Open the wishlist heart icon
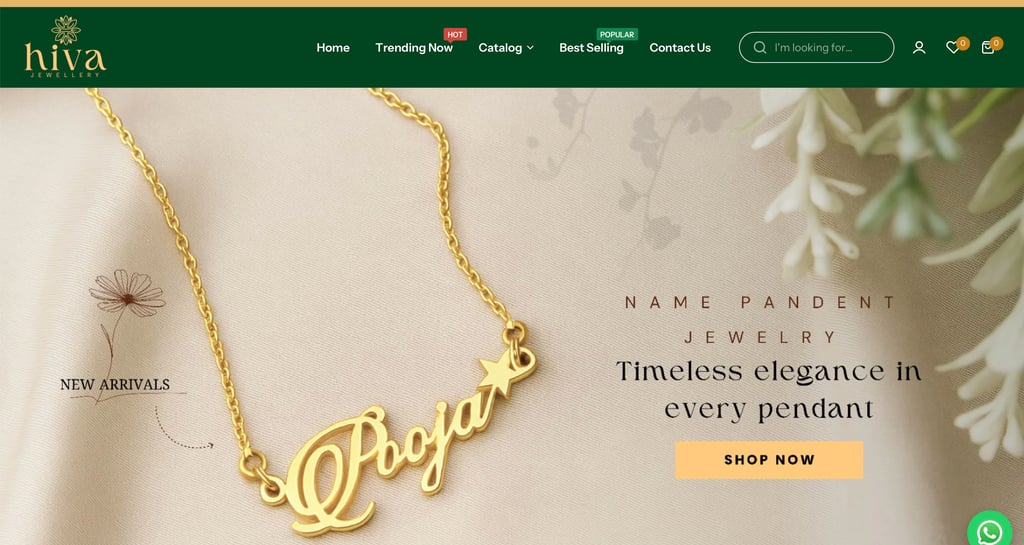 coord(953,48)
